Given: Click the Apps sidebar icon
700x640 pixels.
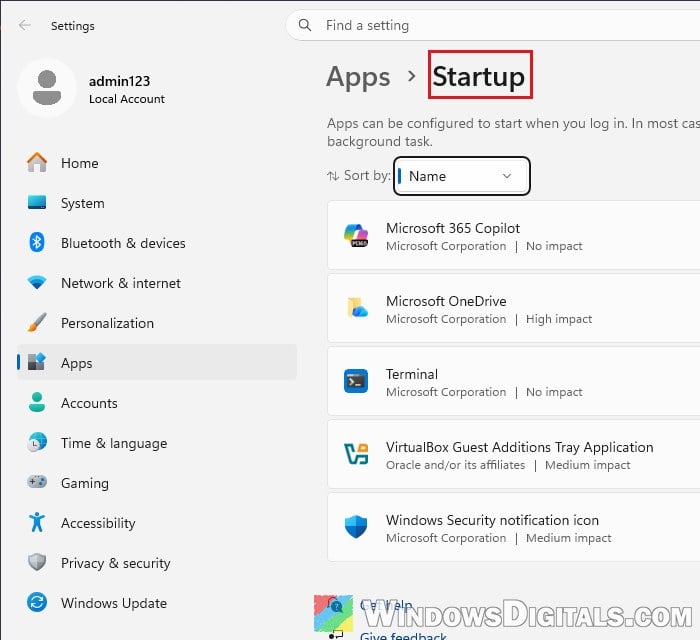Looking at the screenshot, I should (x=37, y=362).
